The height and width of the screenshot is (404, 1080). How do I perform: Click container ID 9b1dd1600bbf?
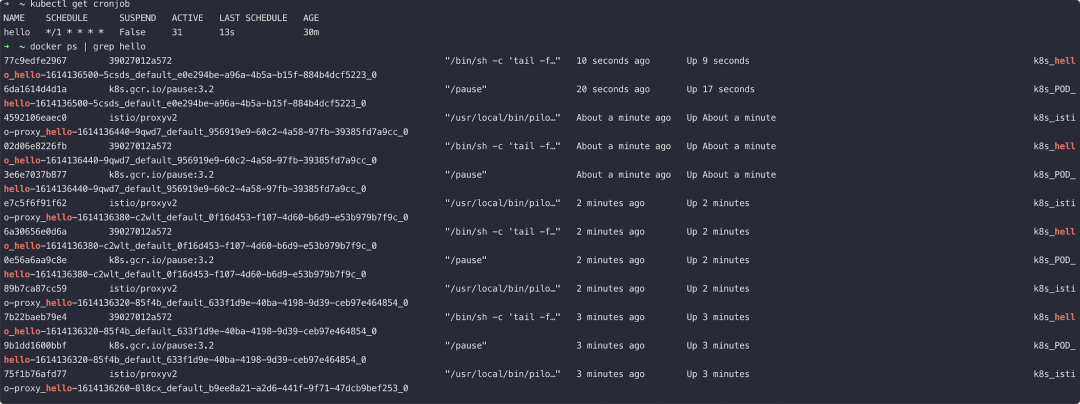[35, 345]
